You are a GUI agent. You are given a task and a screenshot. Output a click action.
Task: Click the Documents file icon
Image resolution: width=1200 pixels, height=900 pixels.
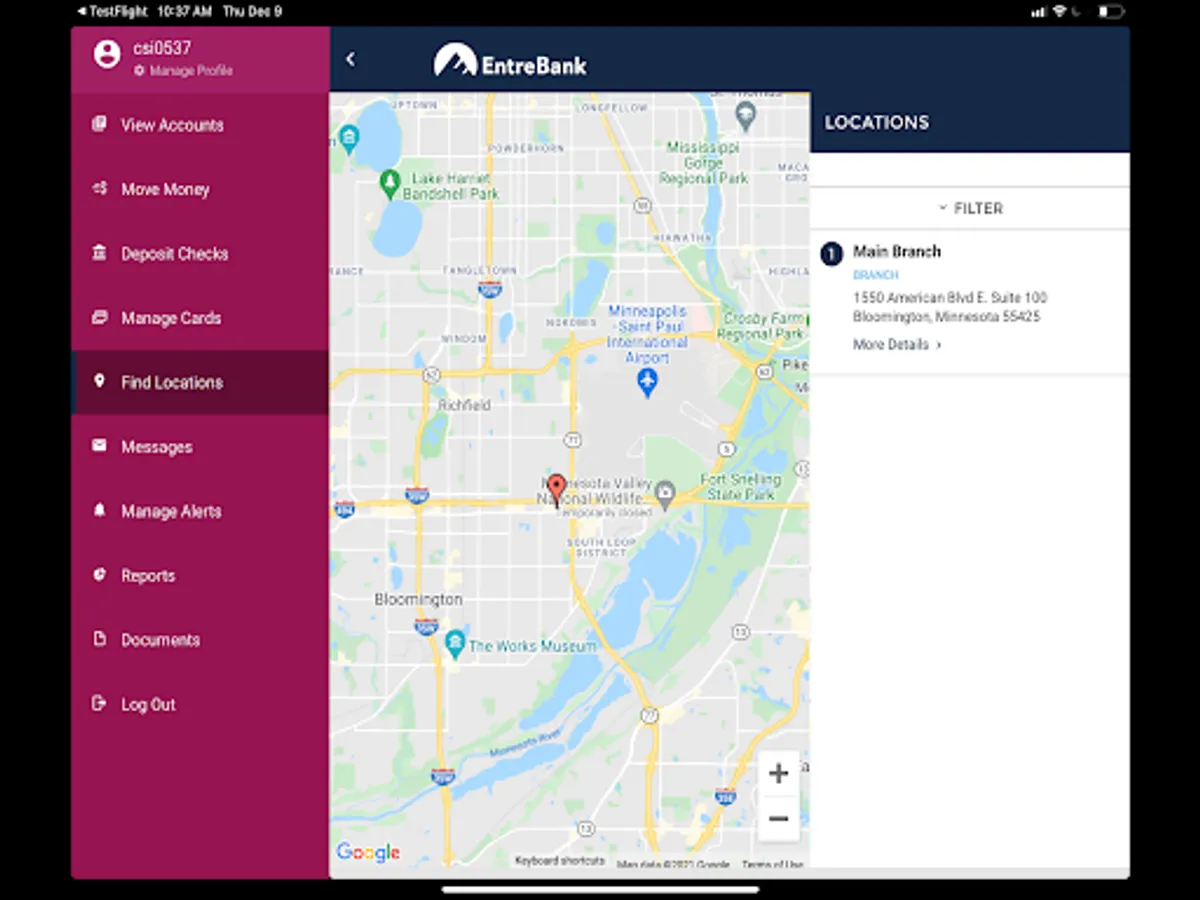click(99, 639)
